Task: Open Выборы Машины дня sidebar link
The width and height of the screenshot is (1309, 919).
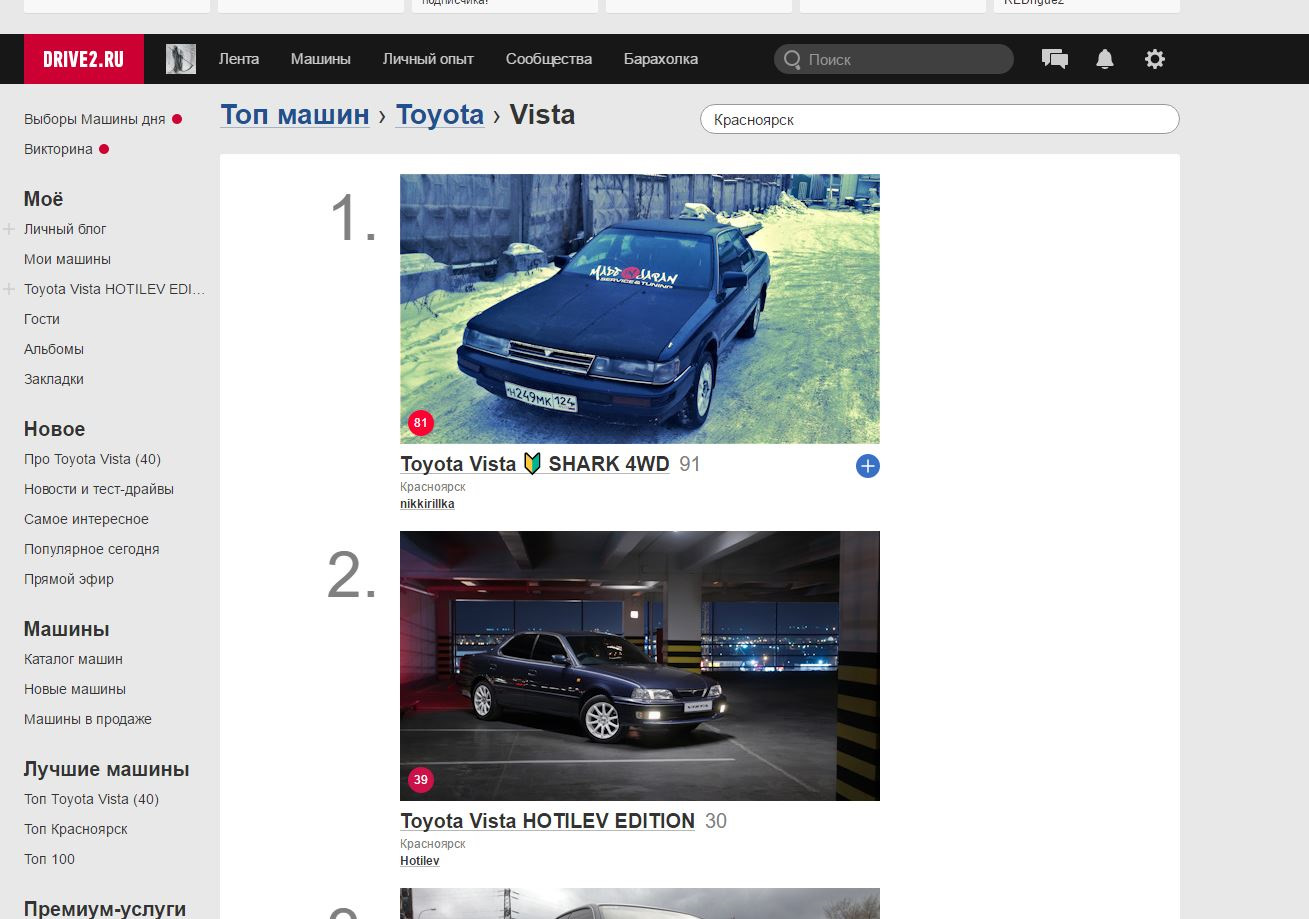Action: 95,119
